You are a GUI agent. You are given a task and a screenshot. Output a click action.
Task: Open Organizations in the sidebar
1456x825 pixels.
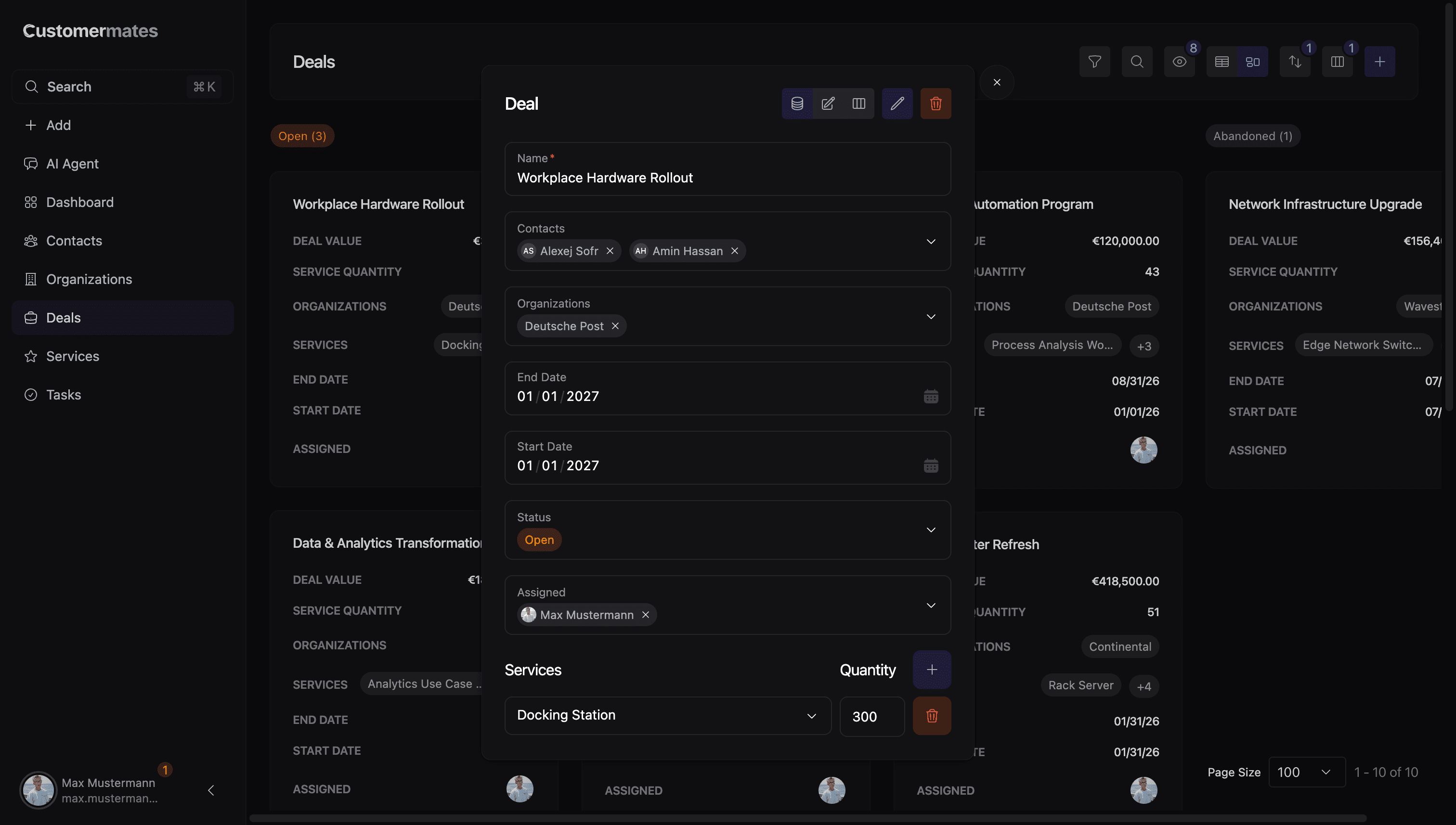[89, 279]
